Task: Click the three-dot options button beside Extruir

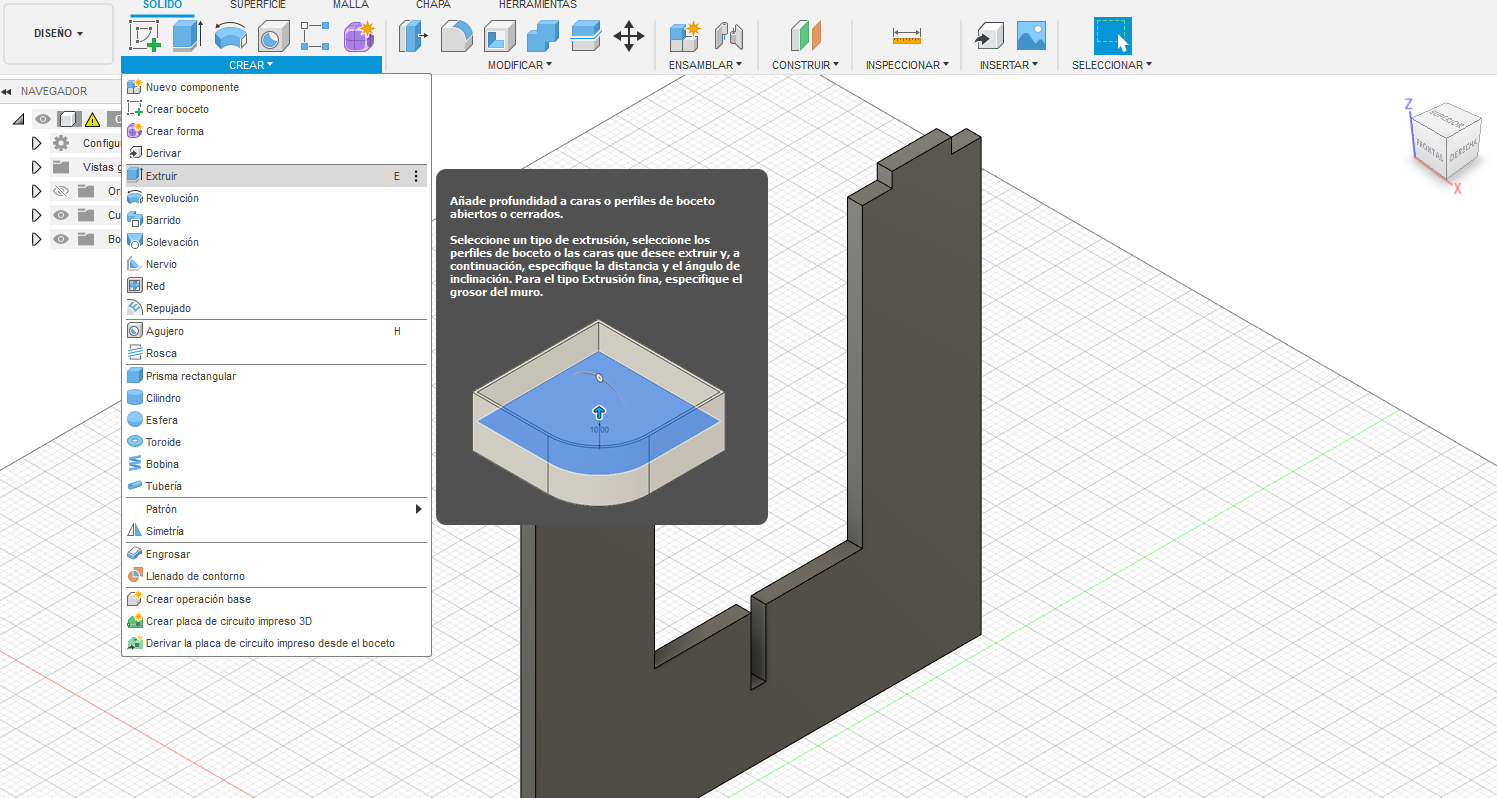Action: tap(416, 176)
